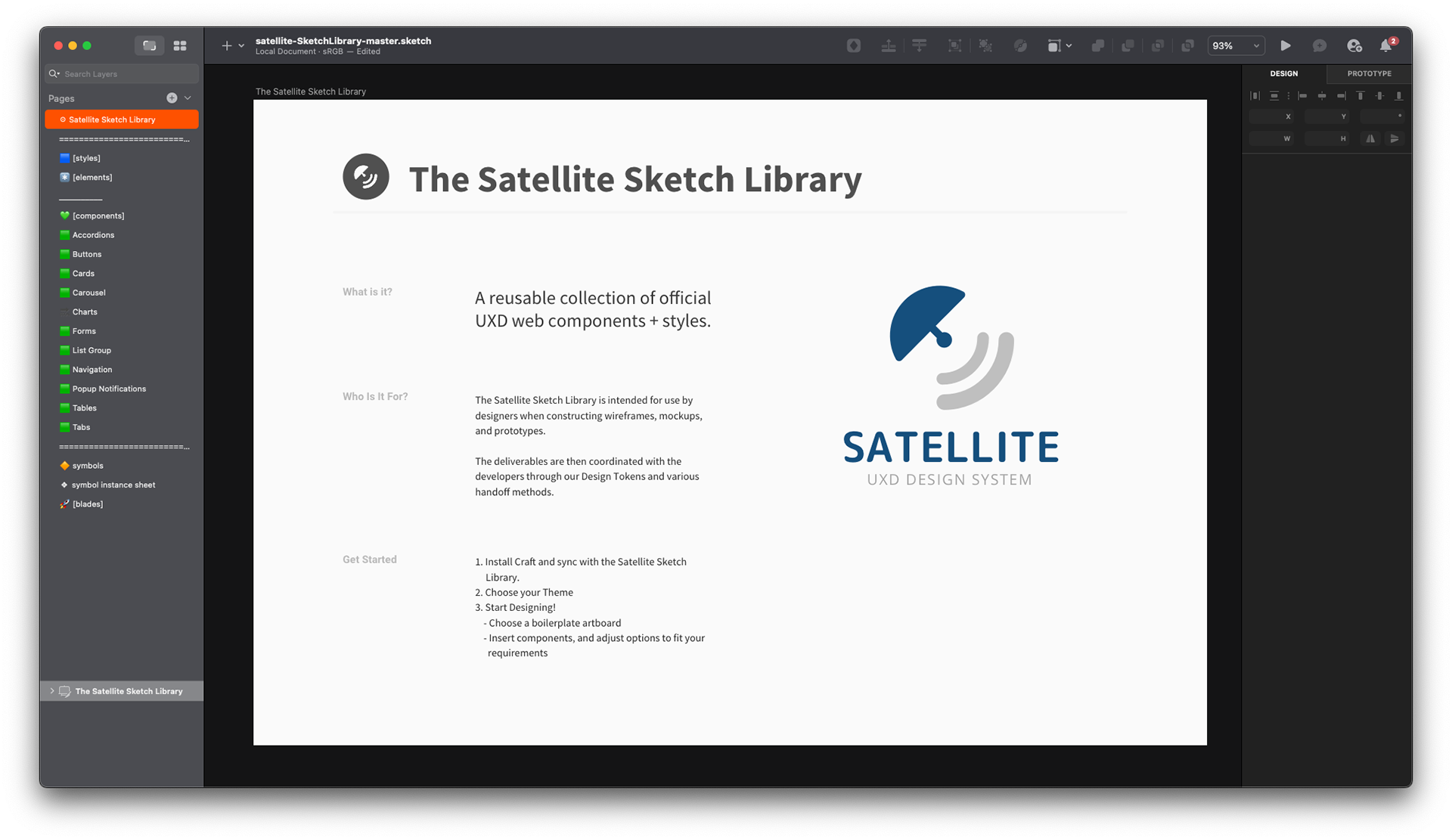
Task: Click align right icon in inspector
Action: 1341,96
